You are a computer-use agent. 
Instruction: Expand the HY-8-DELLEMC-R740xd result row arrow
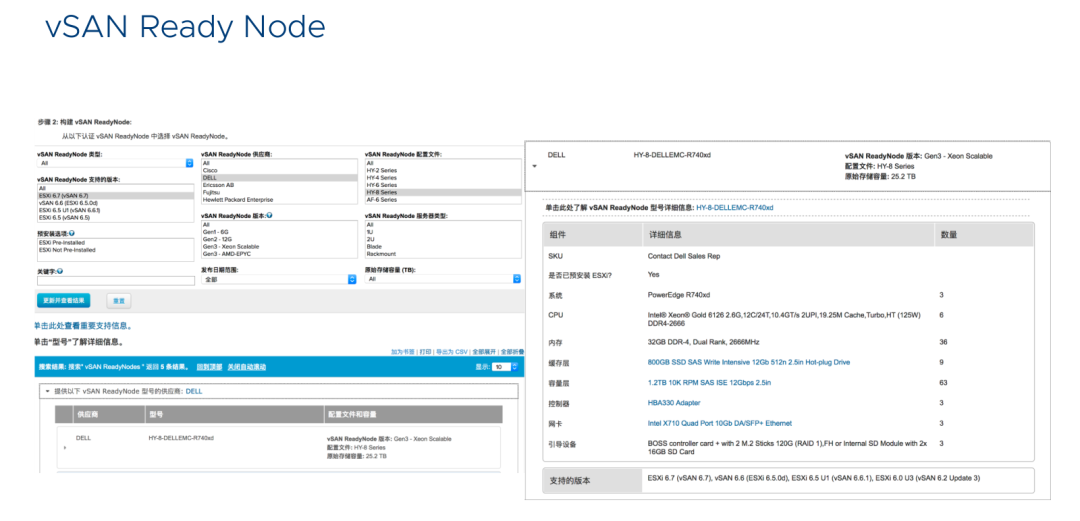click(65, 447)
